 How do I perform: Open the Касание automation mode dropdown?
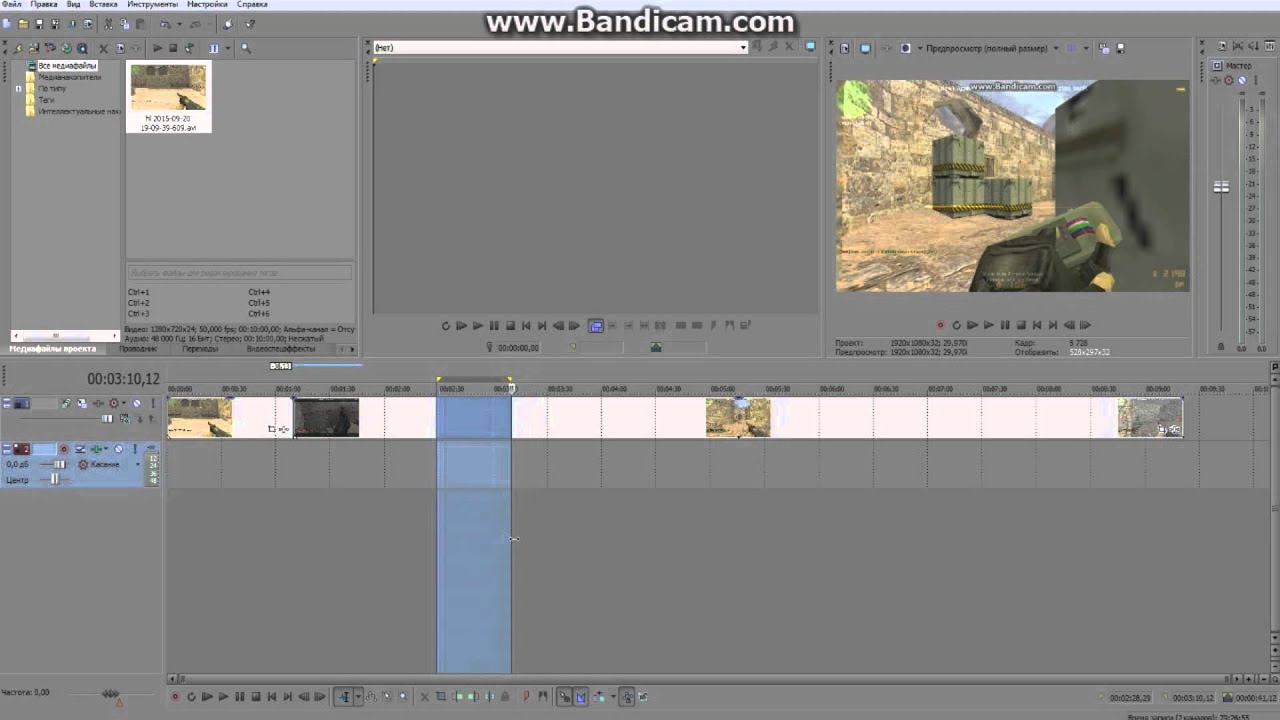(138, 464)
